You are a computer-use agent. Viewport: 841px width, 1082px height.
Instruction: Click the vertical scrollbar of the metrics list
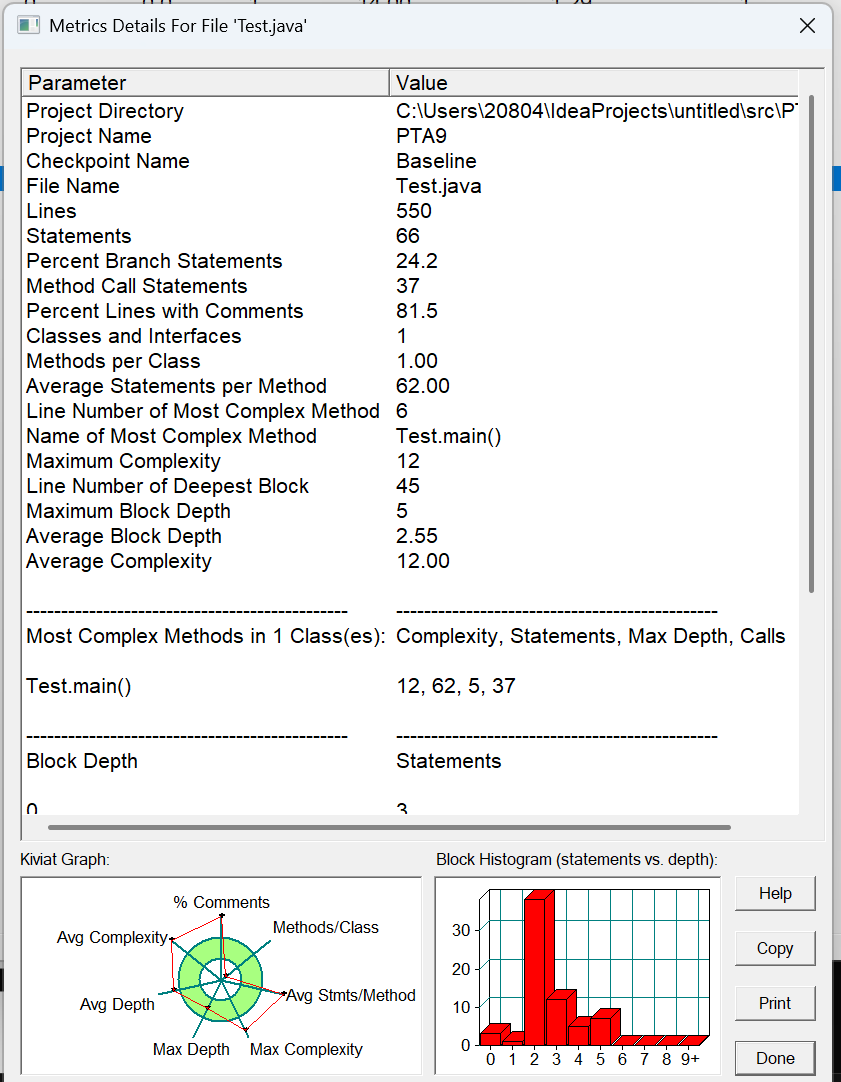tap(811, 344)
